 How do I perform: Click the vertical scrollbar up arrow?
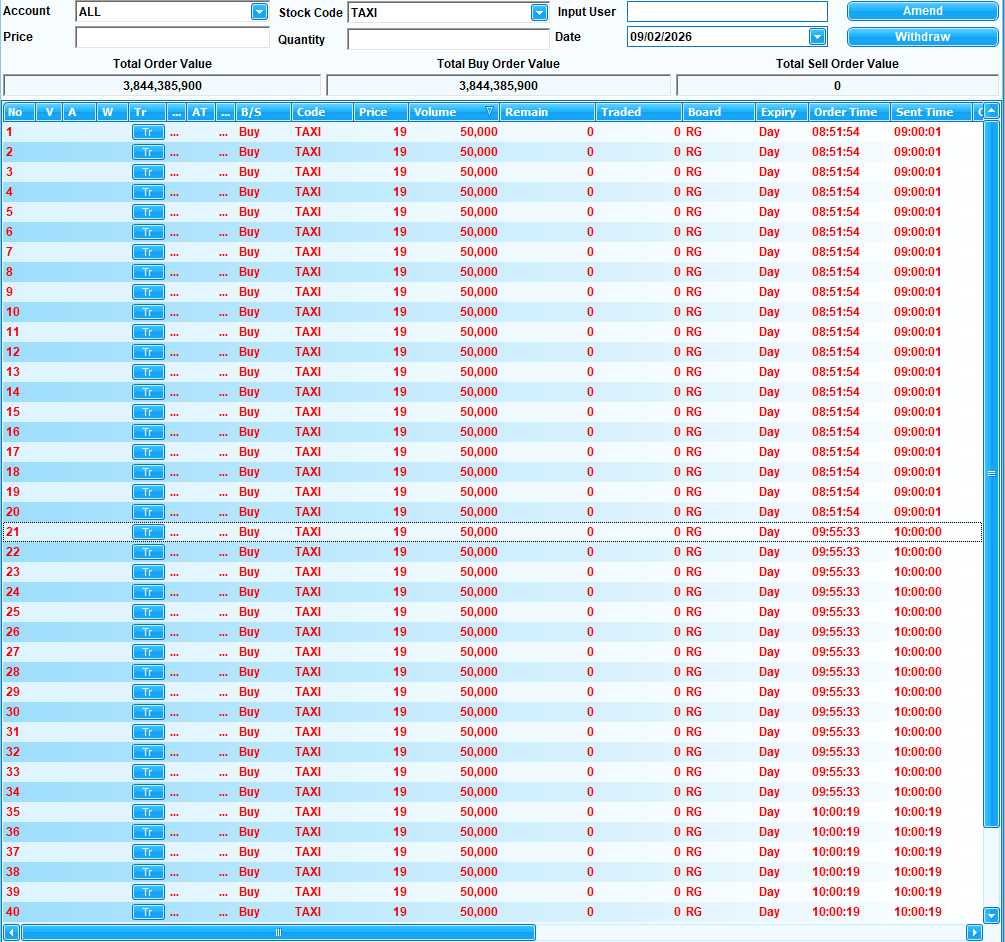click(x=991, y=111)
